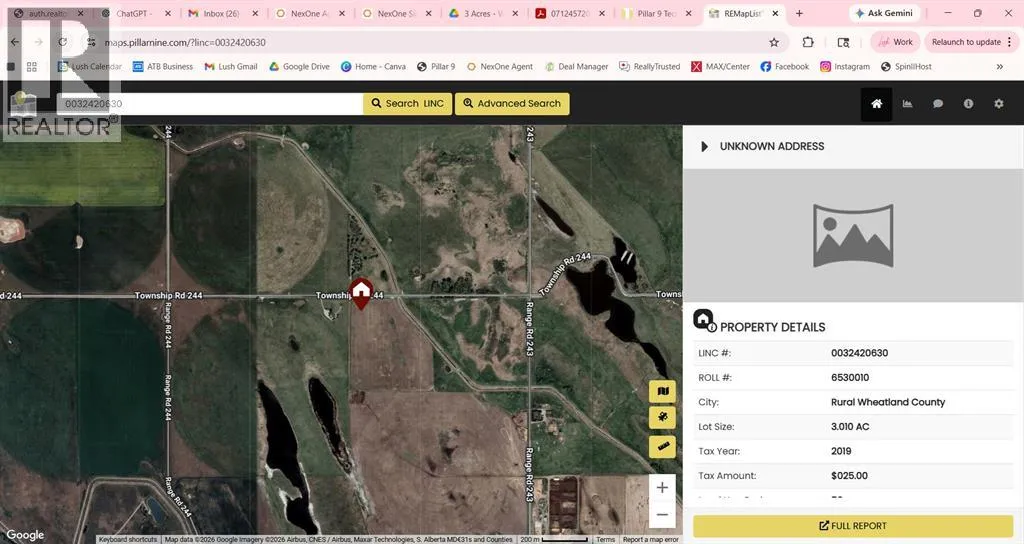
Task: Click the yellow satellite view map button
Action: click(x=662, y=419)
